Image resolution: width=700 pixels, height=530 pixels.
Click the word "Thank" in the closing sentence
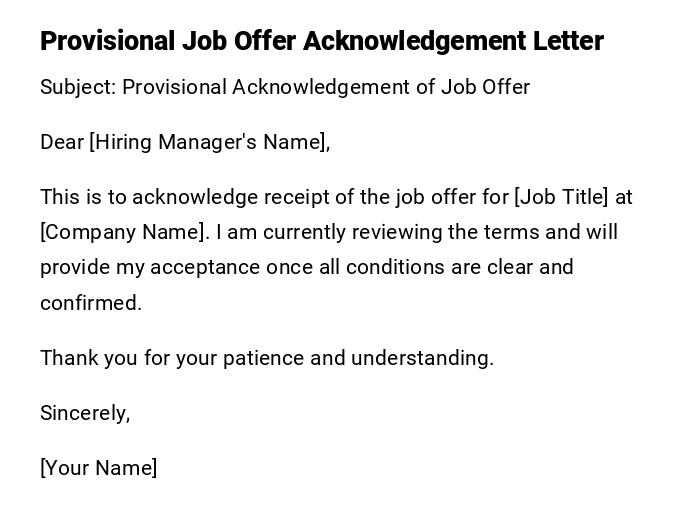(67, 358)
